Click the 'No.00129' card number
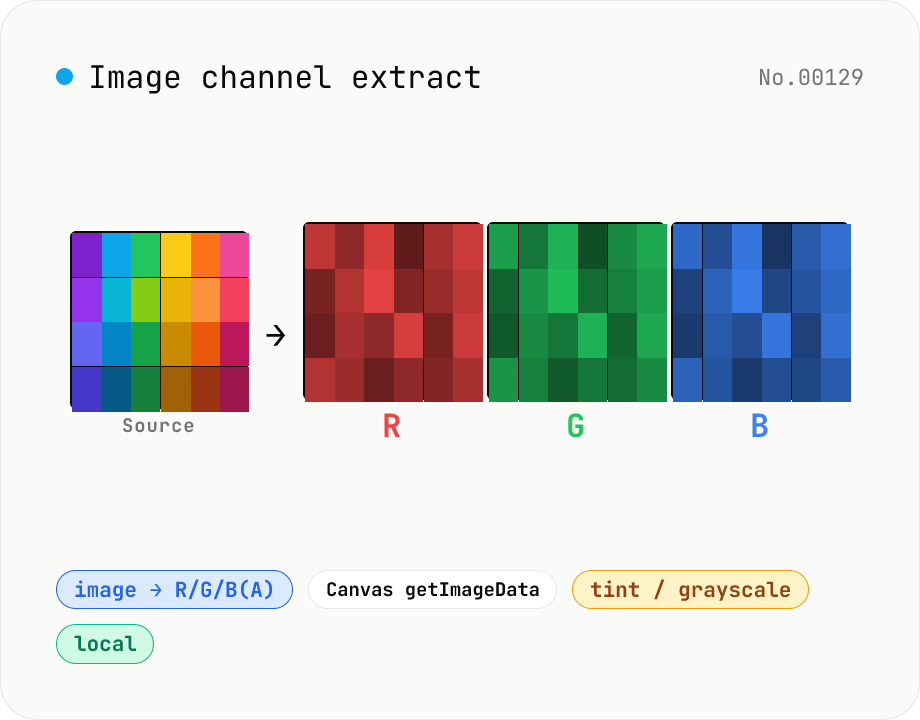This screenshot has height=720, width=920. (x=811, y=77)
